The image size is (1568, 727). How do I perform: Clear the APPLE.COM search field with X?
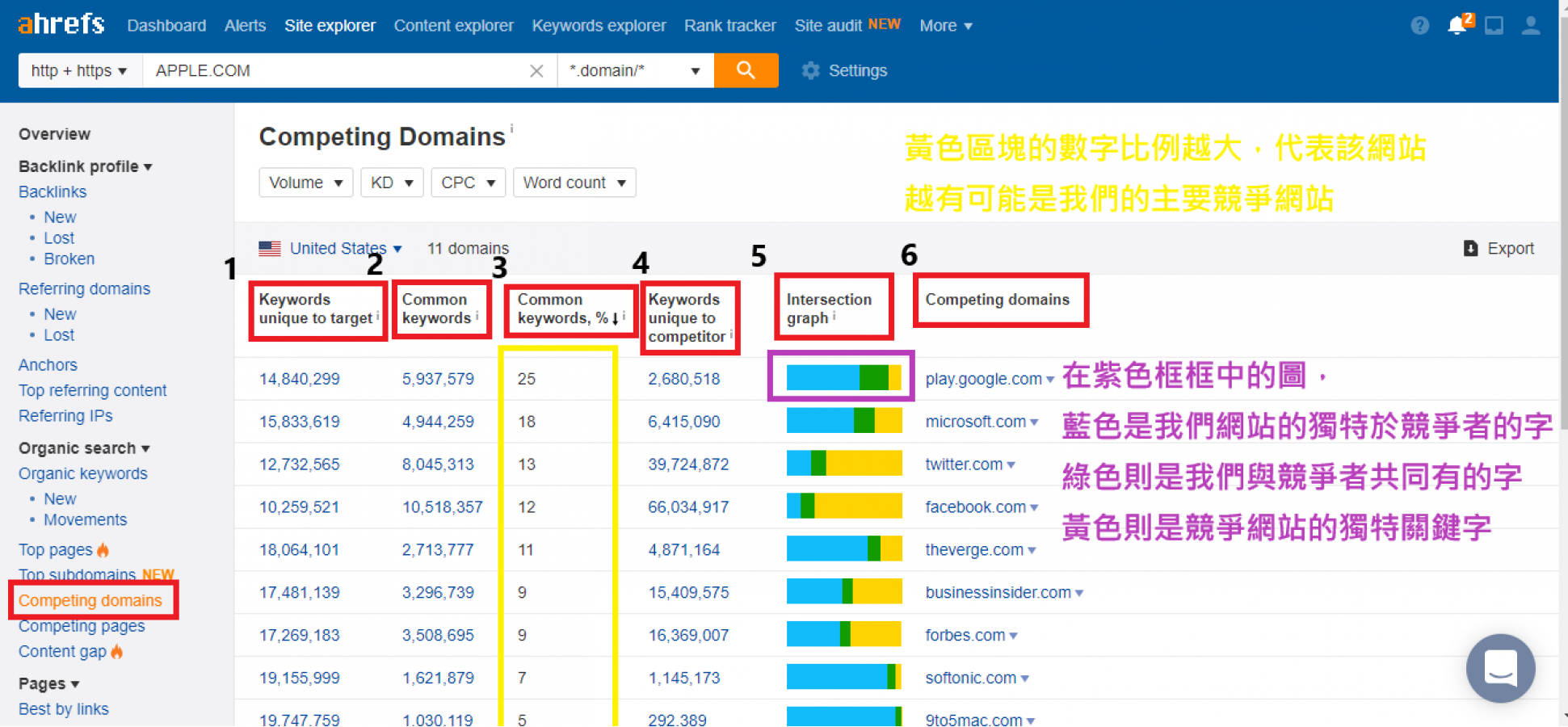536,71
